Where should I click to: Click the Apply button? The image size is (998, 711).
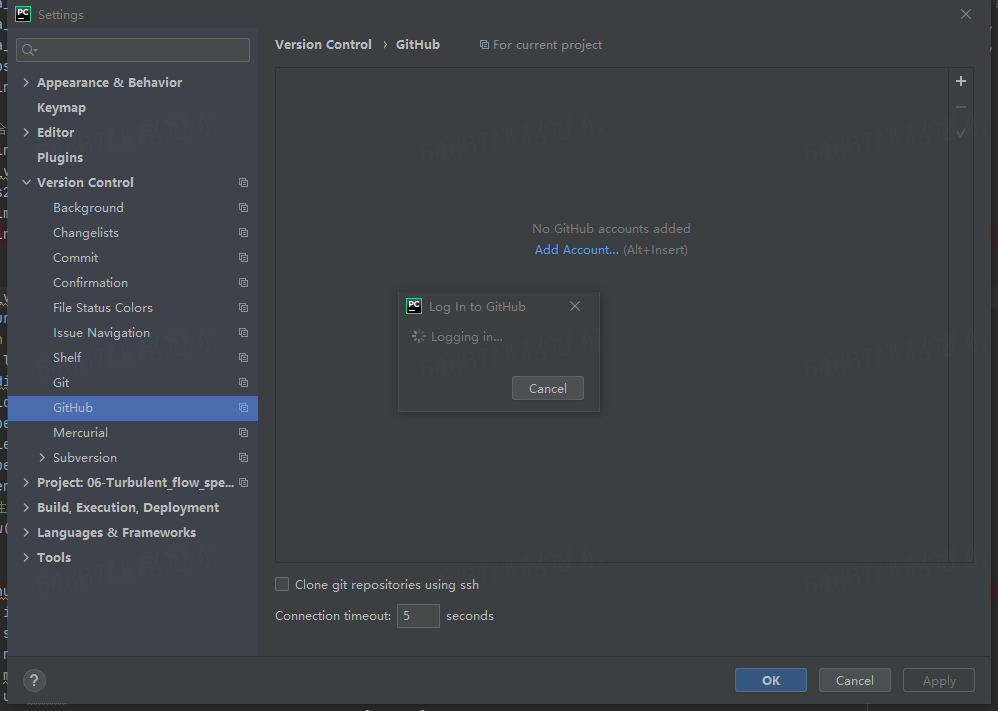pos(939,680)
